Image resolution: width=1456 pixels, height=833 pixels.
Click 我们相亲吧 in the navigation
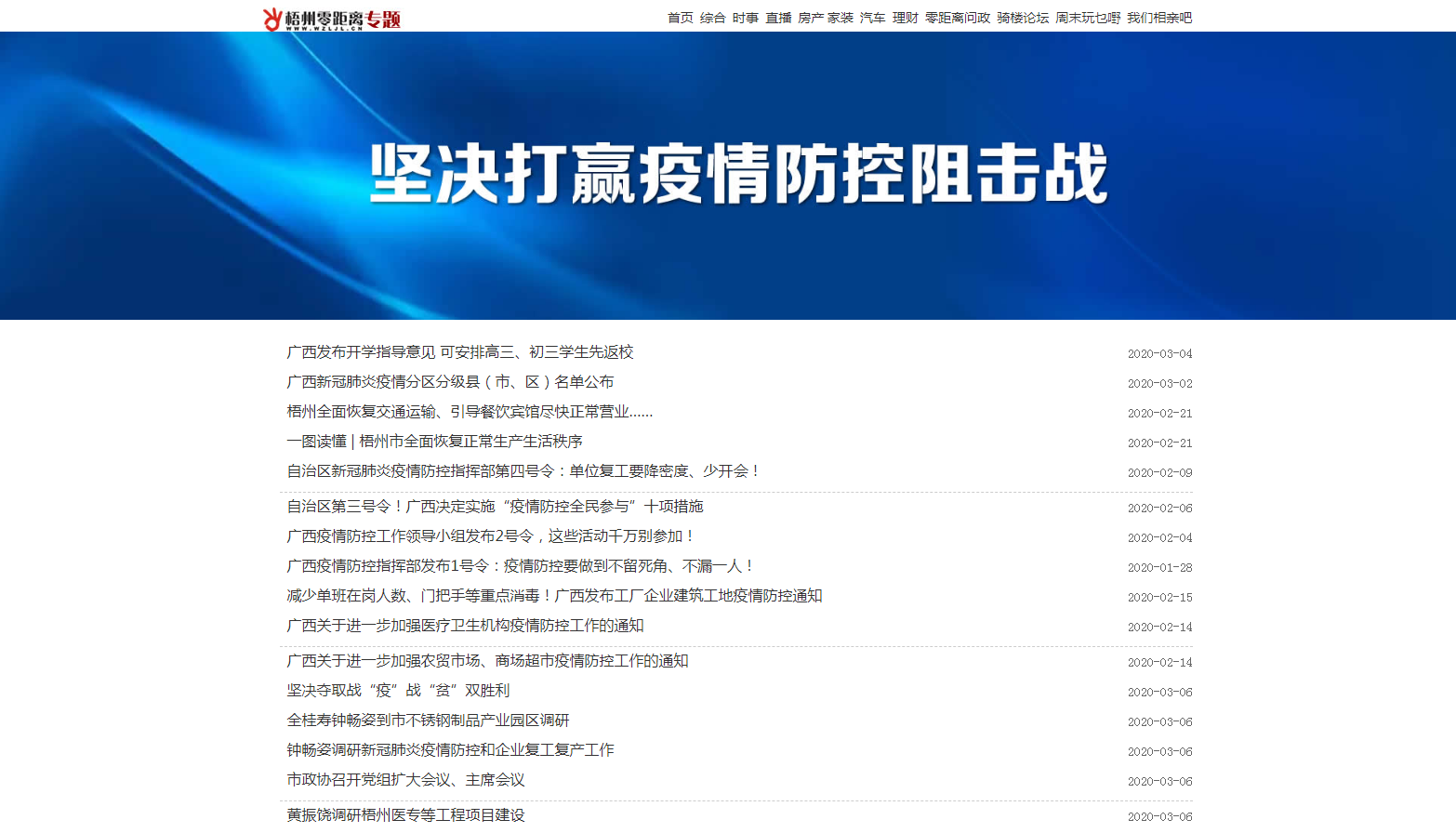pos(1158,18)
